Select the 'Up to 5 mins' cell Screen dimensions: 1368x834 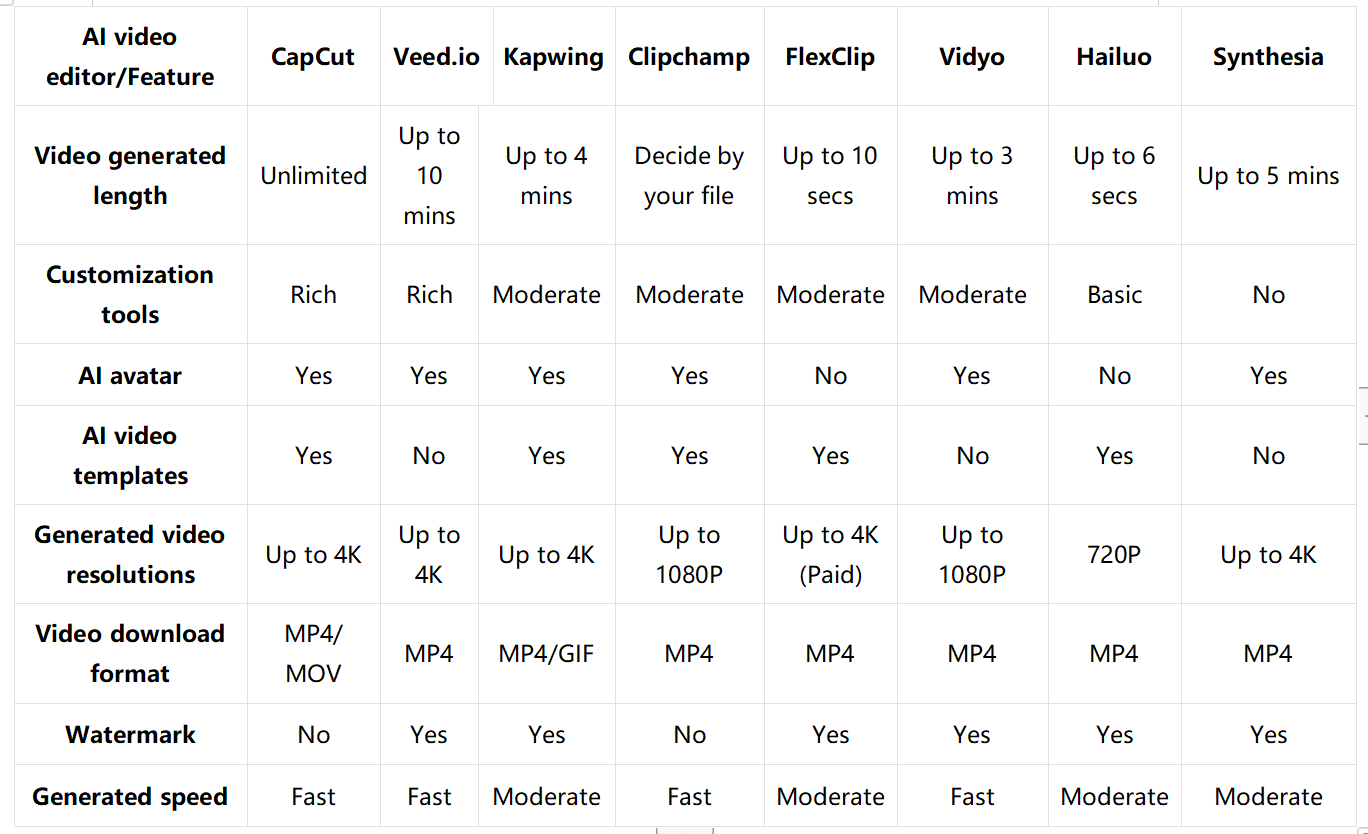(x=1268, y=176)
